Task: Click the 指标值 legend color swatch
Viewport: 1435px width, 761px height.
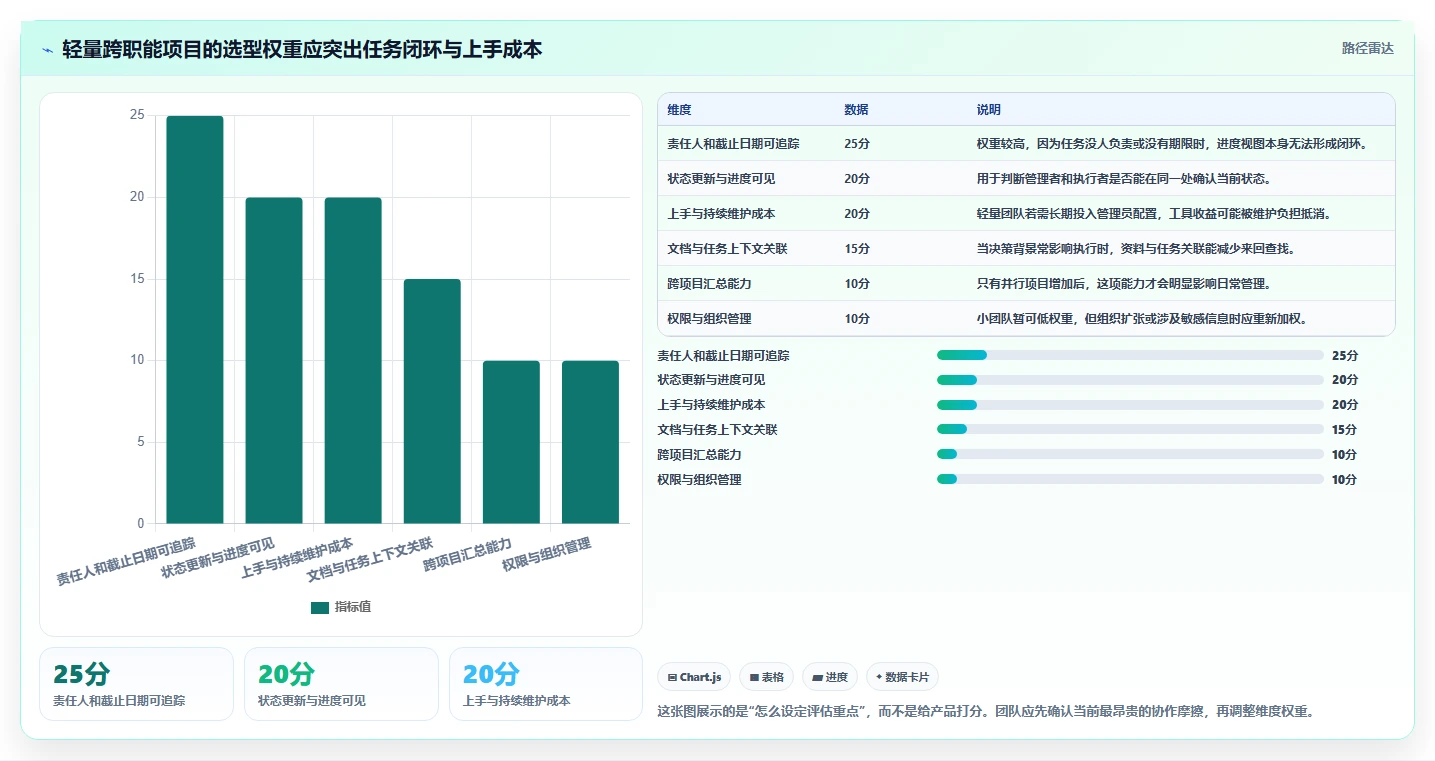Action: pos(320,607)
